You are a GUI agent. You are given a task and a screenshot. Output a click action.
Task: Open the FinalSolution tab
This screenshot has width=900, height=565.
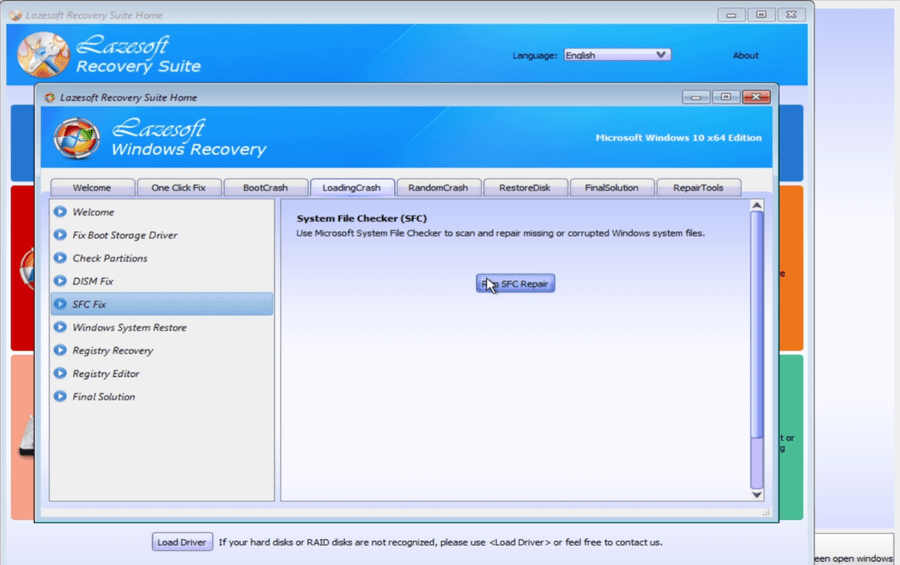[x=612, y=188]
